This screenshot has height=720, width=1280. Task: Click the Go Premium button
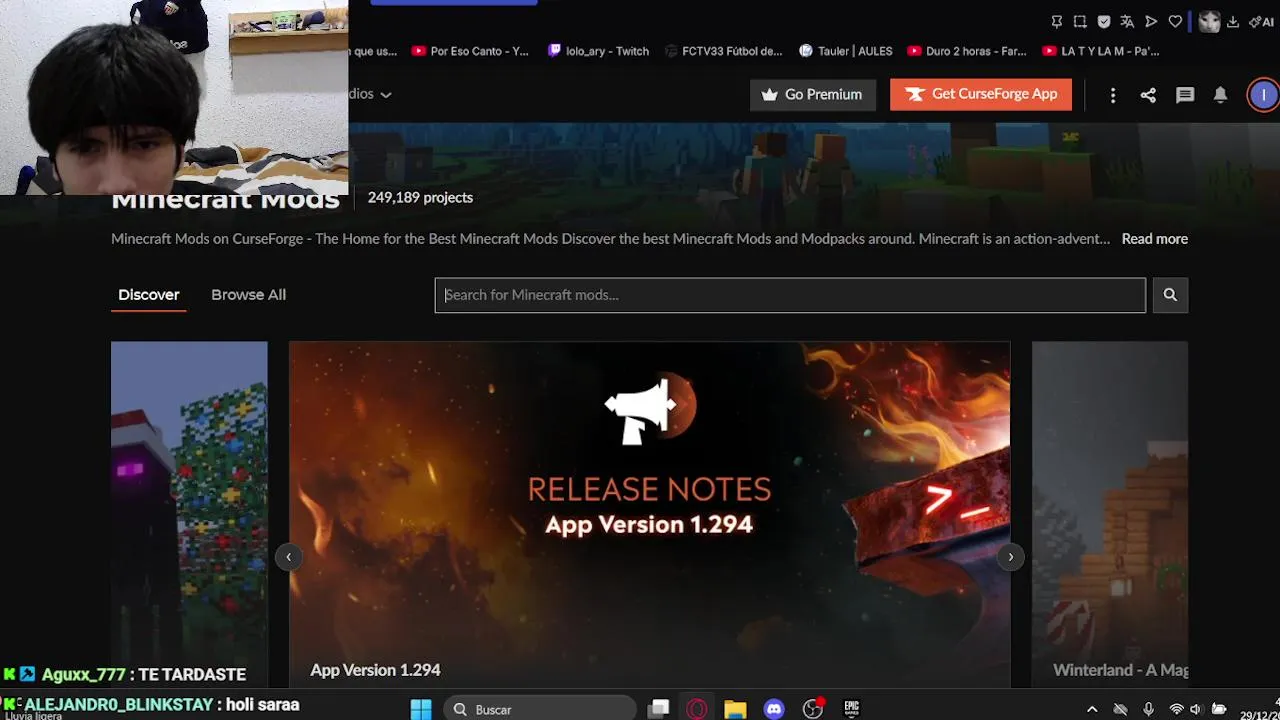pyautogui.click(x=813, y=94)
